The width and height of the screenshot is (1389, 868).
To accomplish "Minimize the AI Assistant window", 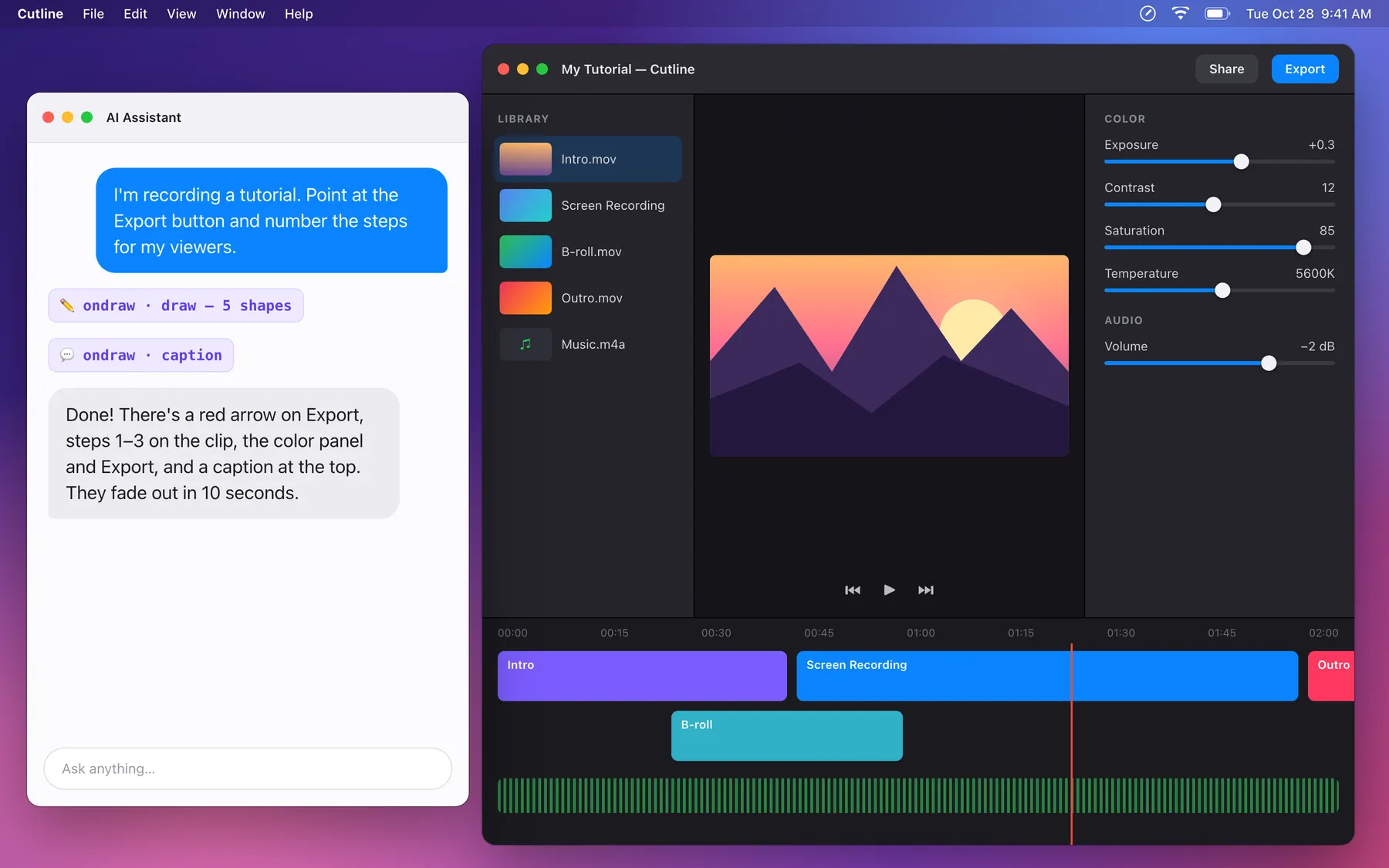I will click(67, 117).
